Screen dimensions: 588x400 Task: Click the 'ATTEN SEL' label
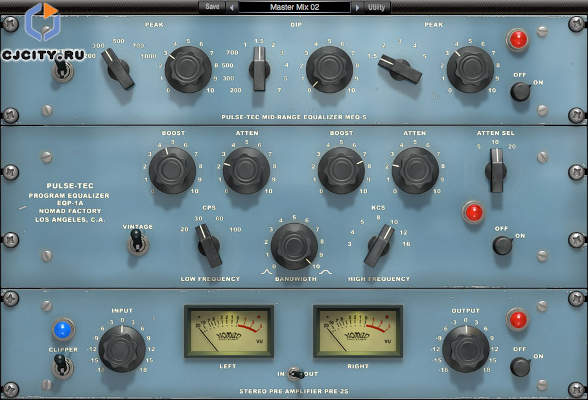(x=495, y=133)
